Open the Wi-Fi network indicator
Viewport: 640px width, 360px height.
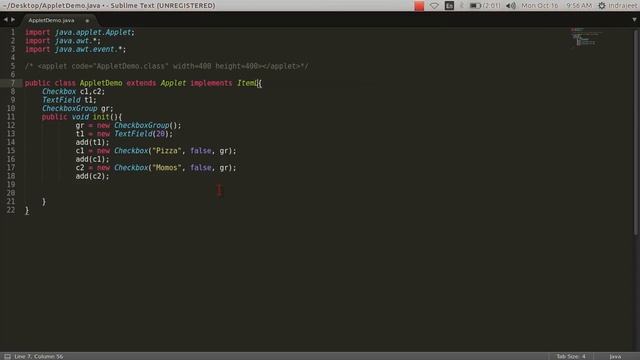coord(434,6)
